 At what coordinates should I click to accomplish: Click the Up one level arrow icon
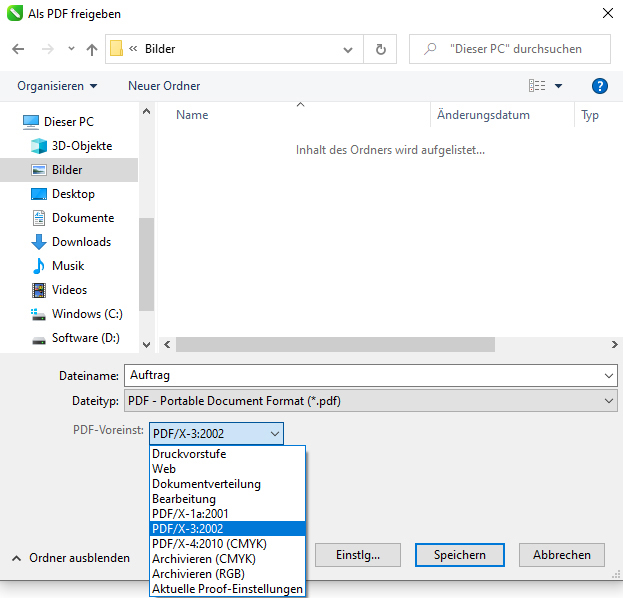[x=92, y=49]
